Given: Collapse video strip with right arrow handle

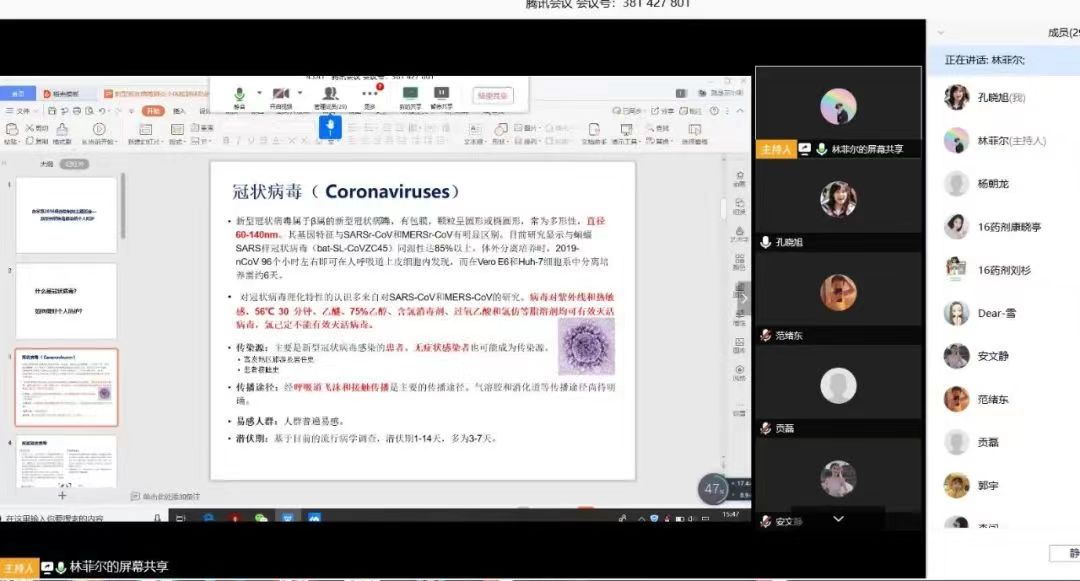Looking at the screenshot, I should (744, 299).
